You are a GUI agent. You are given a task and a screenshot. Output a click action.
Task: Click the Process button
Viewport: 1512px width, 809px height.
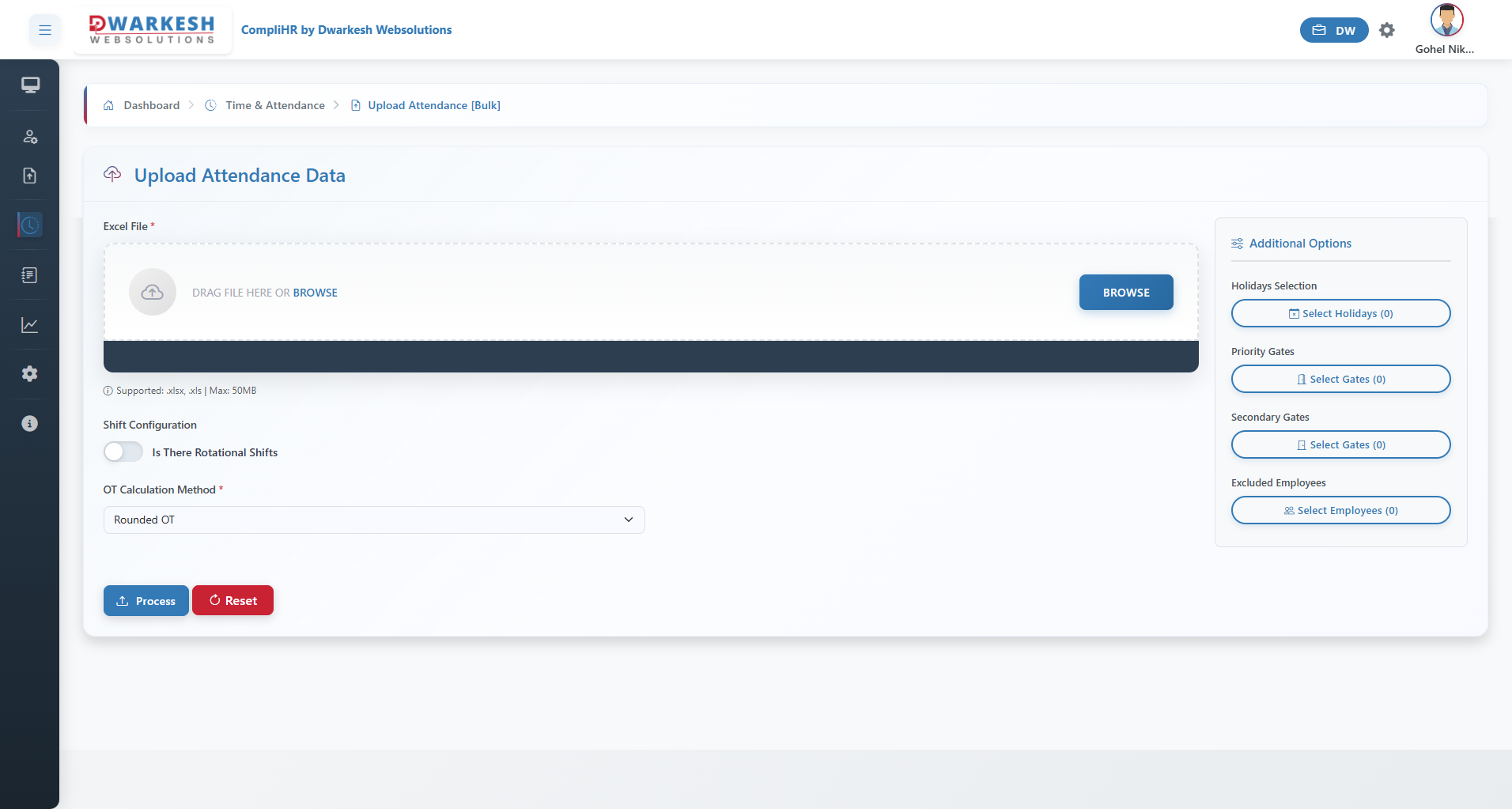click(x=146, y=601)
